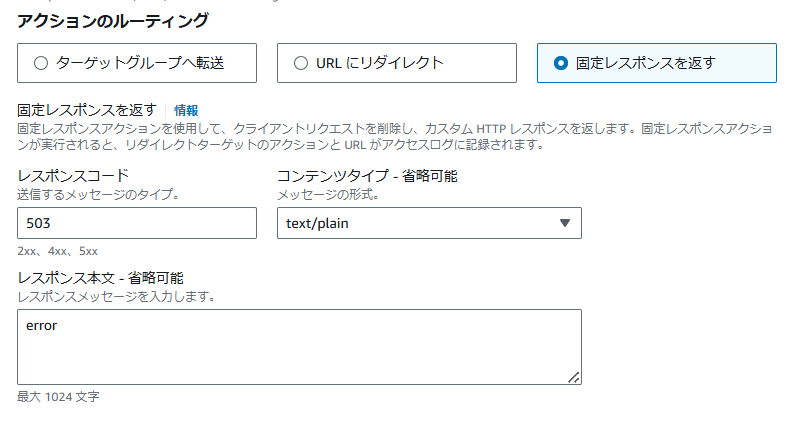Select 固定レスポンスを返す radio option
Screen dimensions: 796x425
click(x=657, y=63)
